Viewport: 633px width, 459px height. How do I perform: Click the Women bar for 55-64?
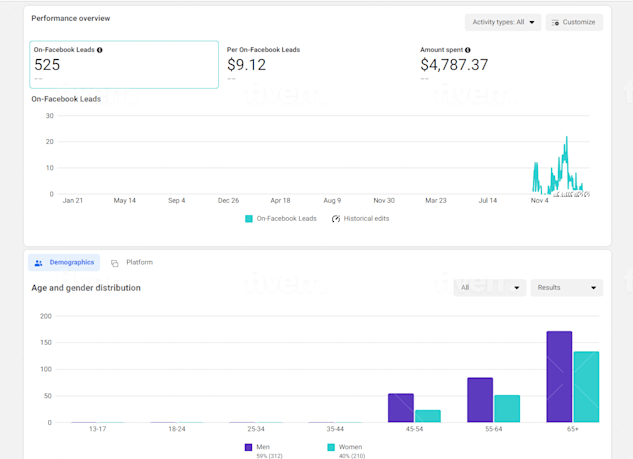pyautogui.click(x=507, y=409)
